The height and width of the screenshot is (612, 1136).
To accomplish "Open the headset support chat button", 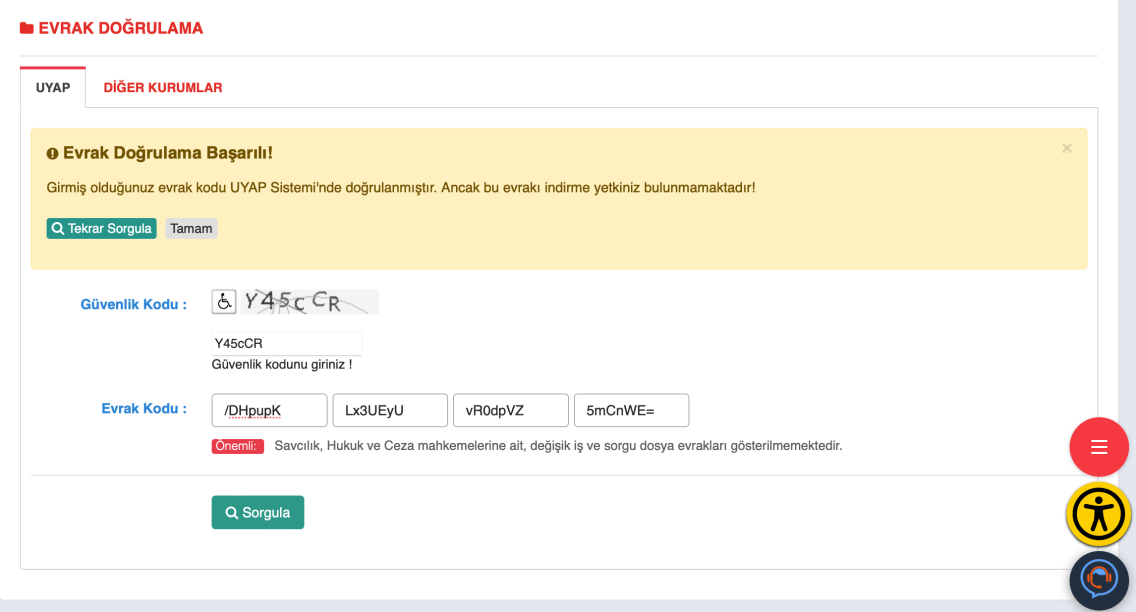I will coord(1099,580).
